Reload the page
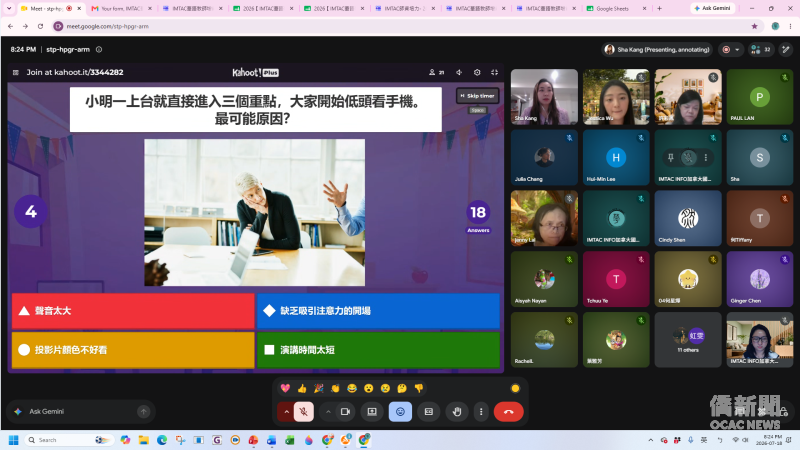 pos(40,26)
